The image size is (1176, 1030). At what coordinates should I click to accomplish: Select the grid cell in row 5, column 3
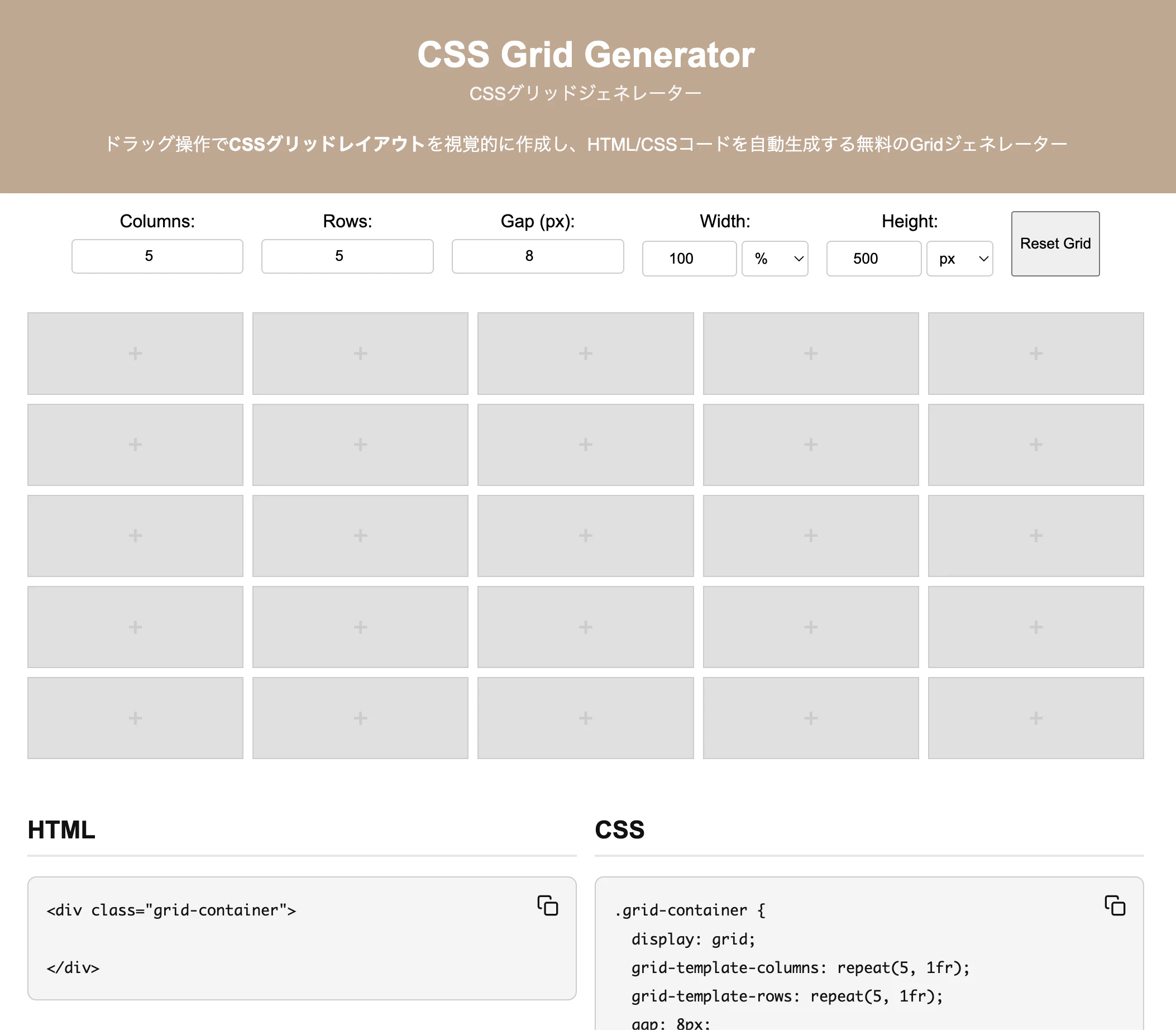coord(585,718)
